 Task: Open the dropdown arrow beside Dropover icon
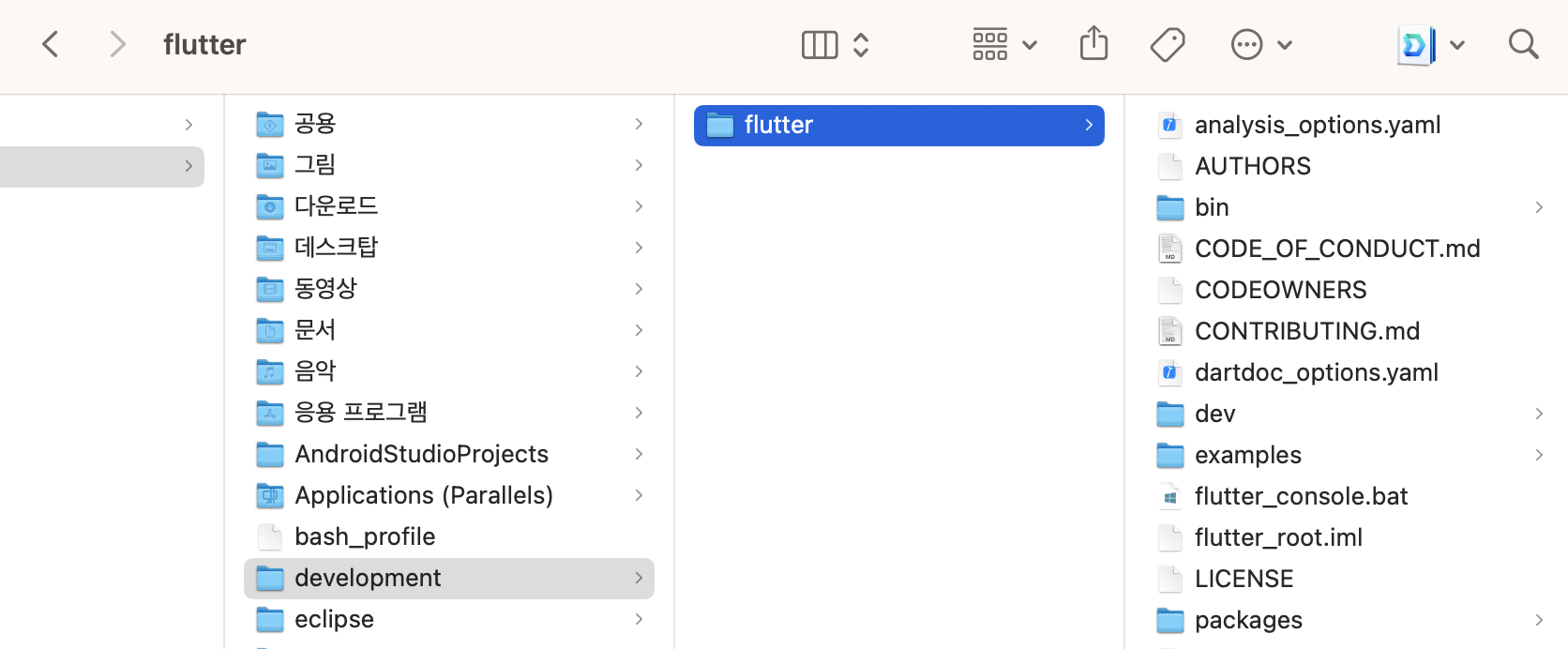tap(1457, 44)
